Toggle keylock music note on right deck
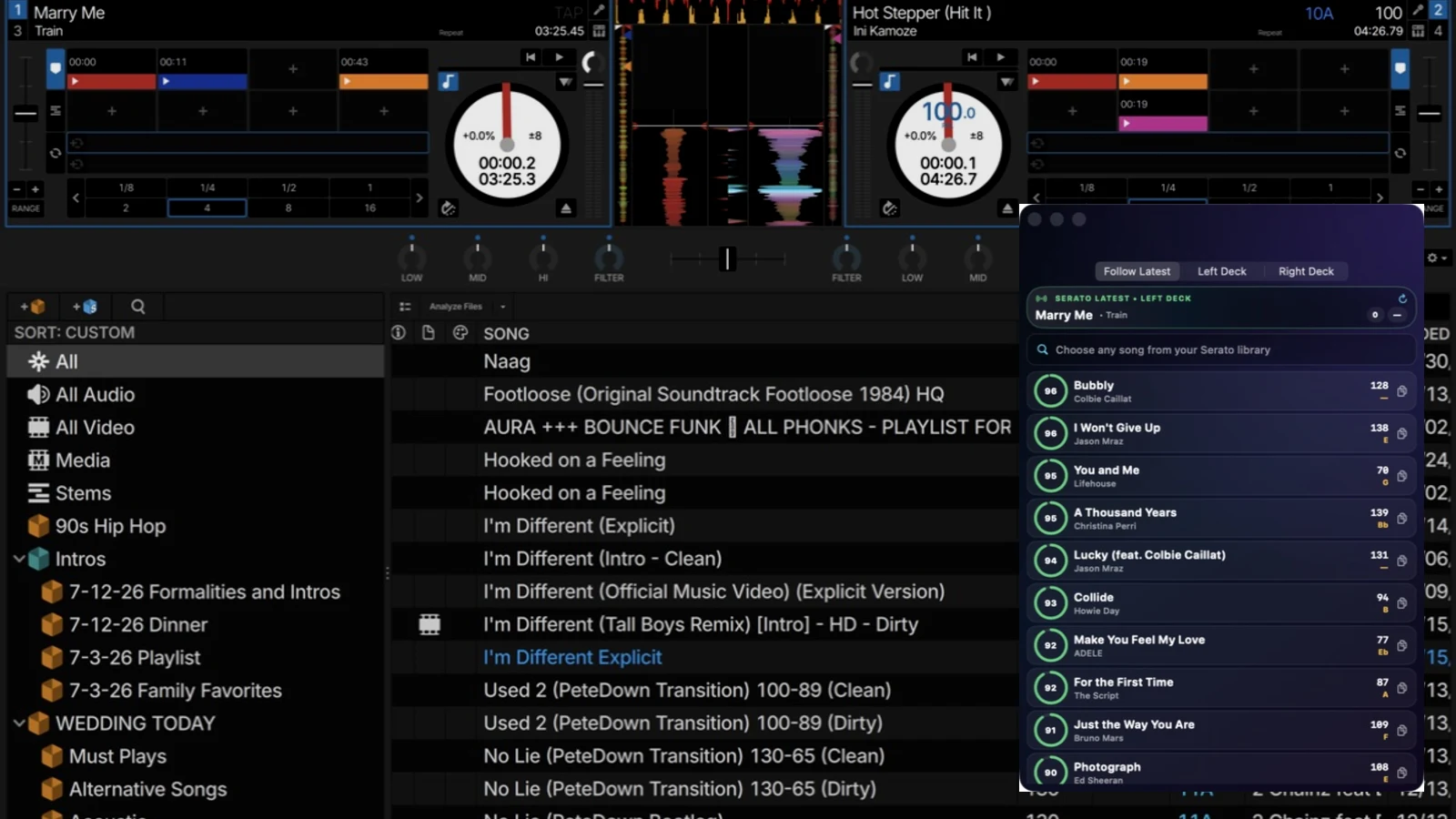 click(x=889, y=81)
